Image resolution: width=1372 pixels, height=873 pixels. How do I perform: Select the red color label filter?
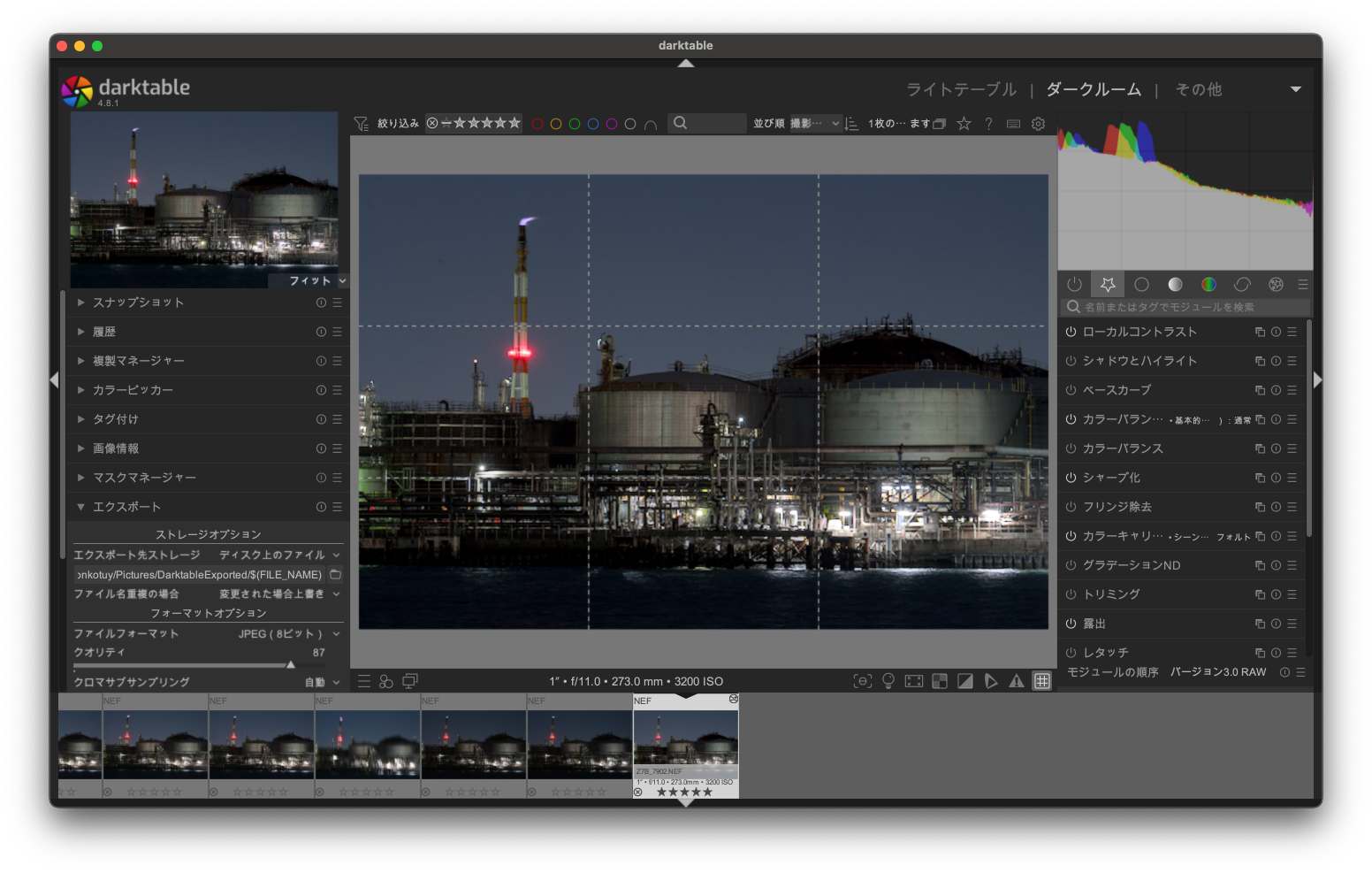click(x=537, y=124)
